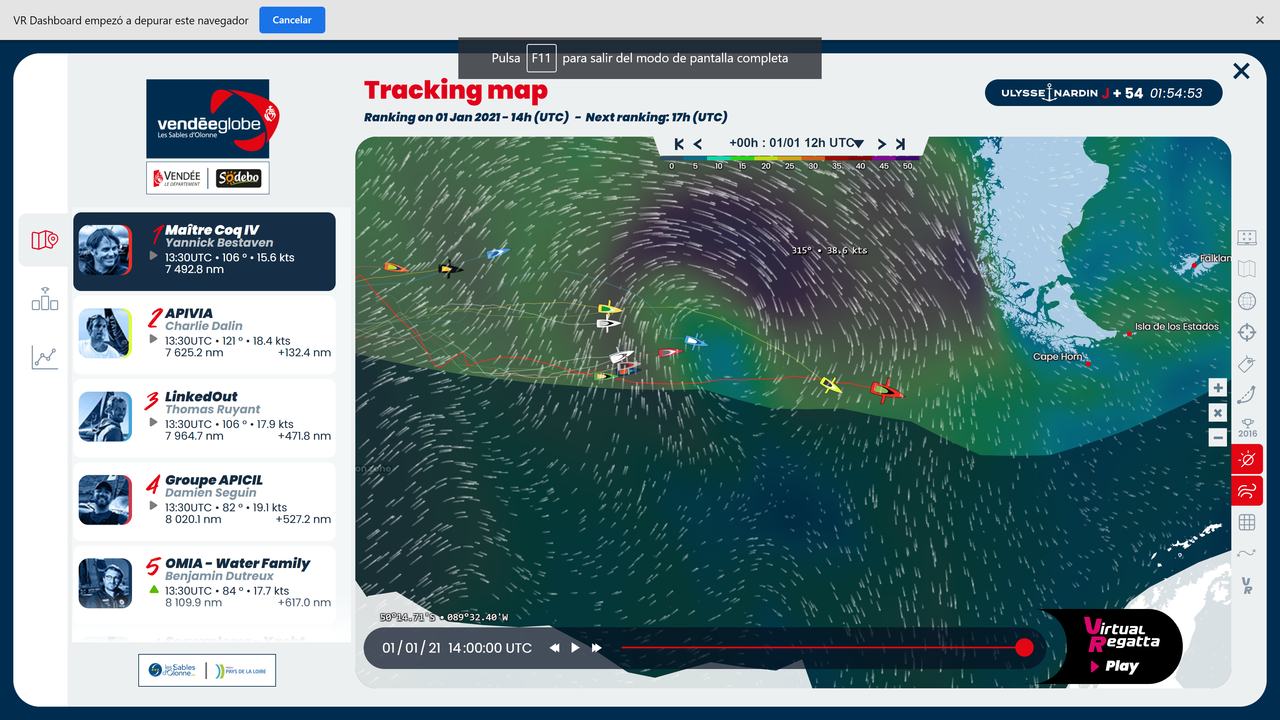The width and height of the screenshot is (1280, 720).
Task: Click the black boat marker at left
Action: click(450, 268)
